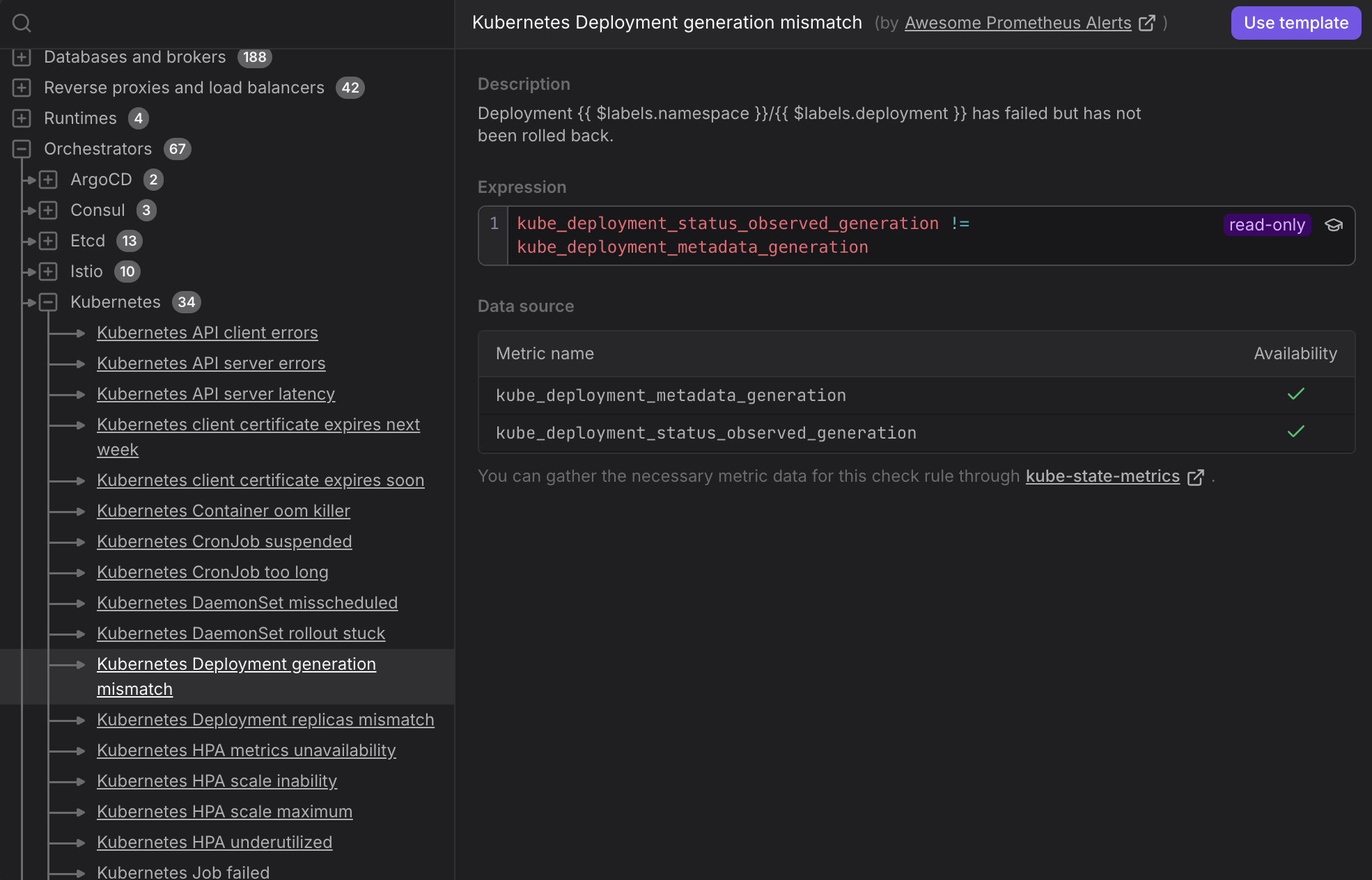Expand the Etcd group
The image size is (1372, 880).
(x=48, y=241)
